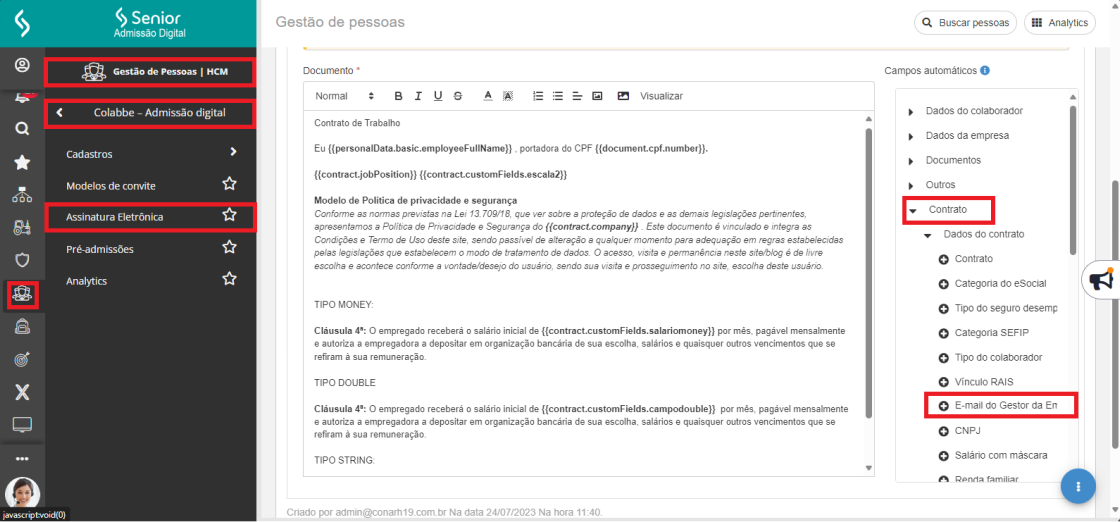Favorite Pré-admissões with its star
The height and width of the screenshot is (522, 1120).
point(229,247)
